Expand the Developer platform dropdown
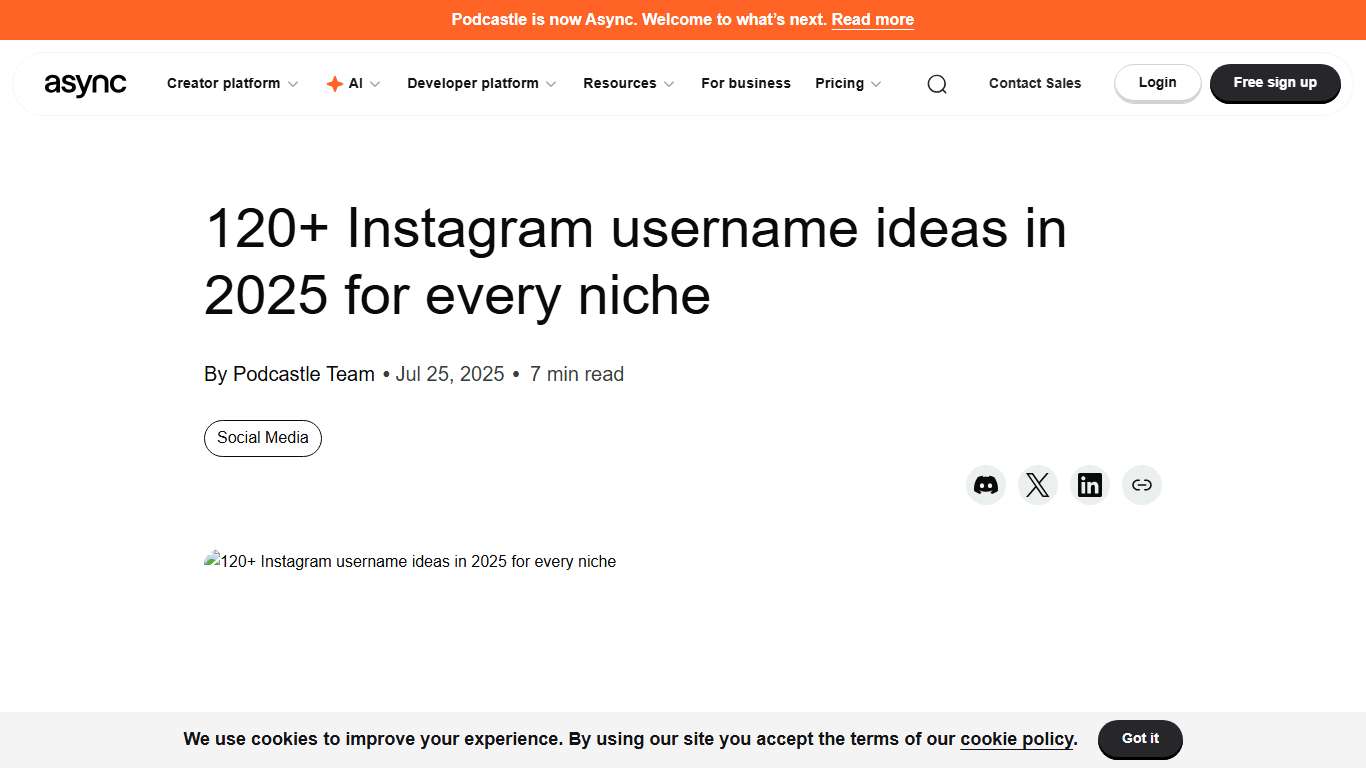Image resolution: width=1366 pixels, height=768 pixels. pyautogui.click(x=474, y=84)
